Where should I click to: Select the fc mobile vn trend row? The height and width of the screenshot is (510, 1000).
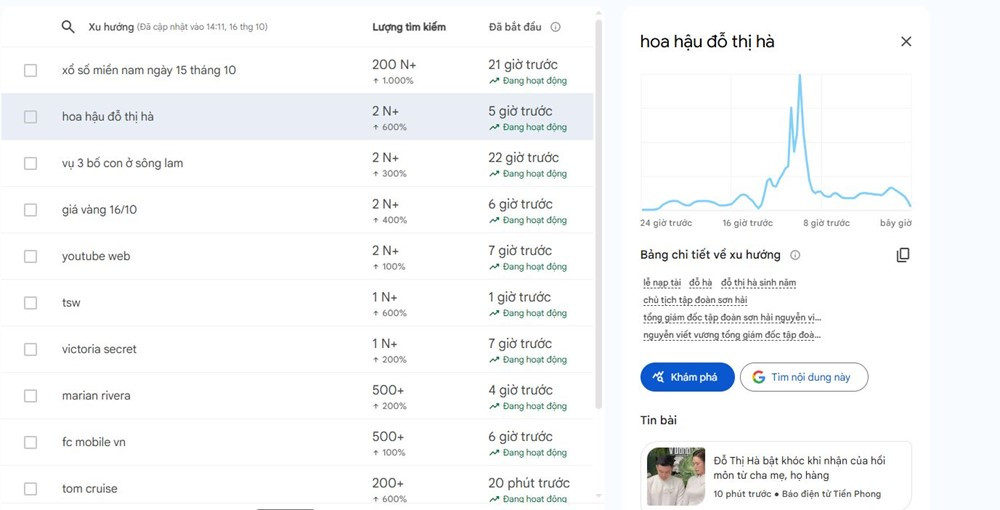tap(297, 442)
